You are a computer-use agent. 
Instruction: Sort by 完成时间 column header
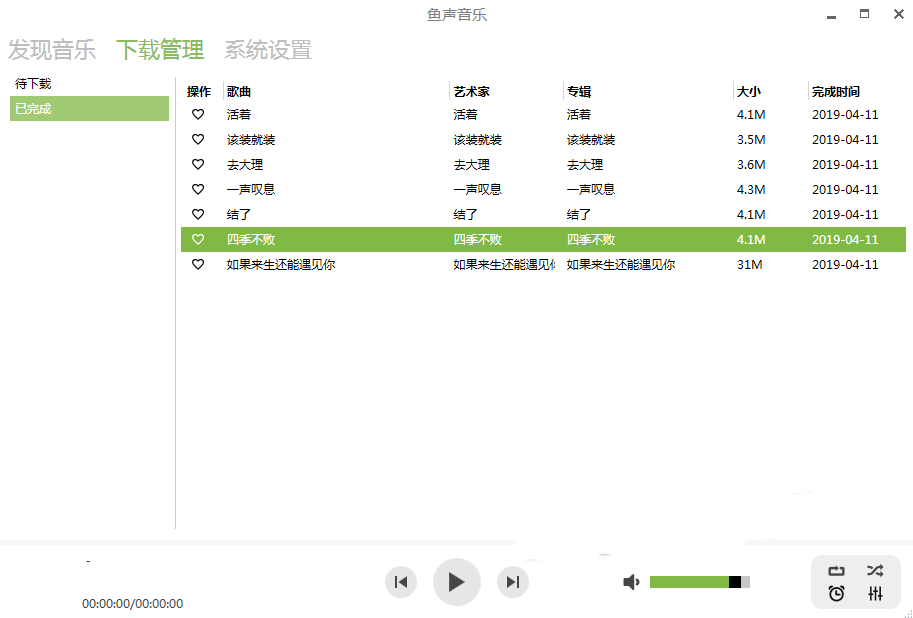point(836,91)
